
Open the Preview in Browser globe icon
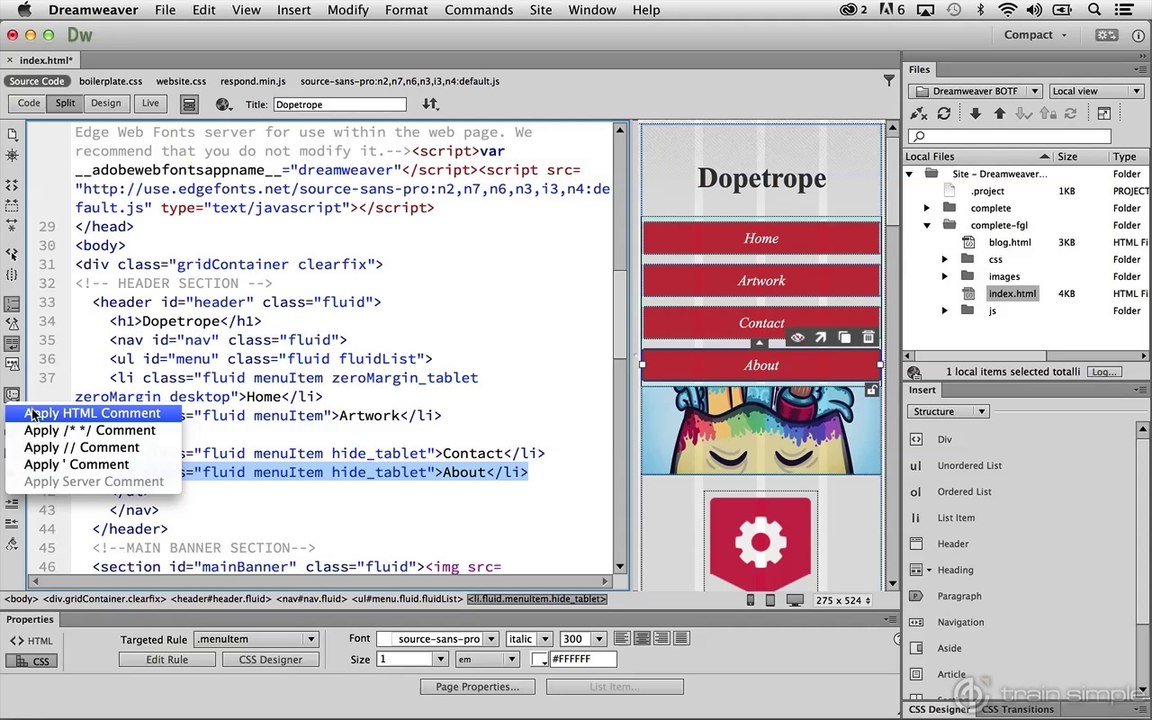click(224, 104)
